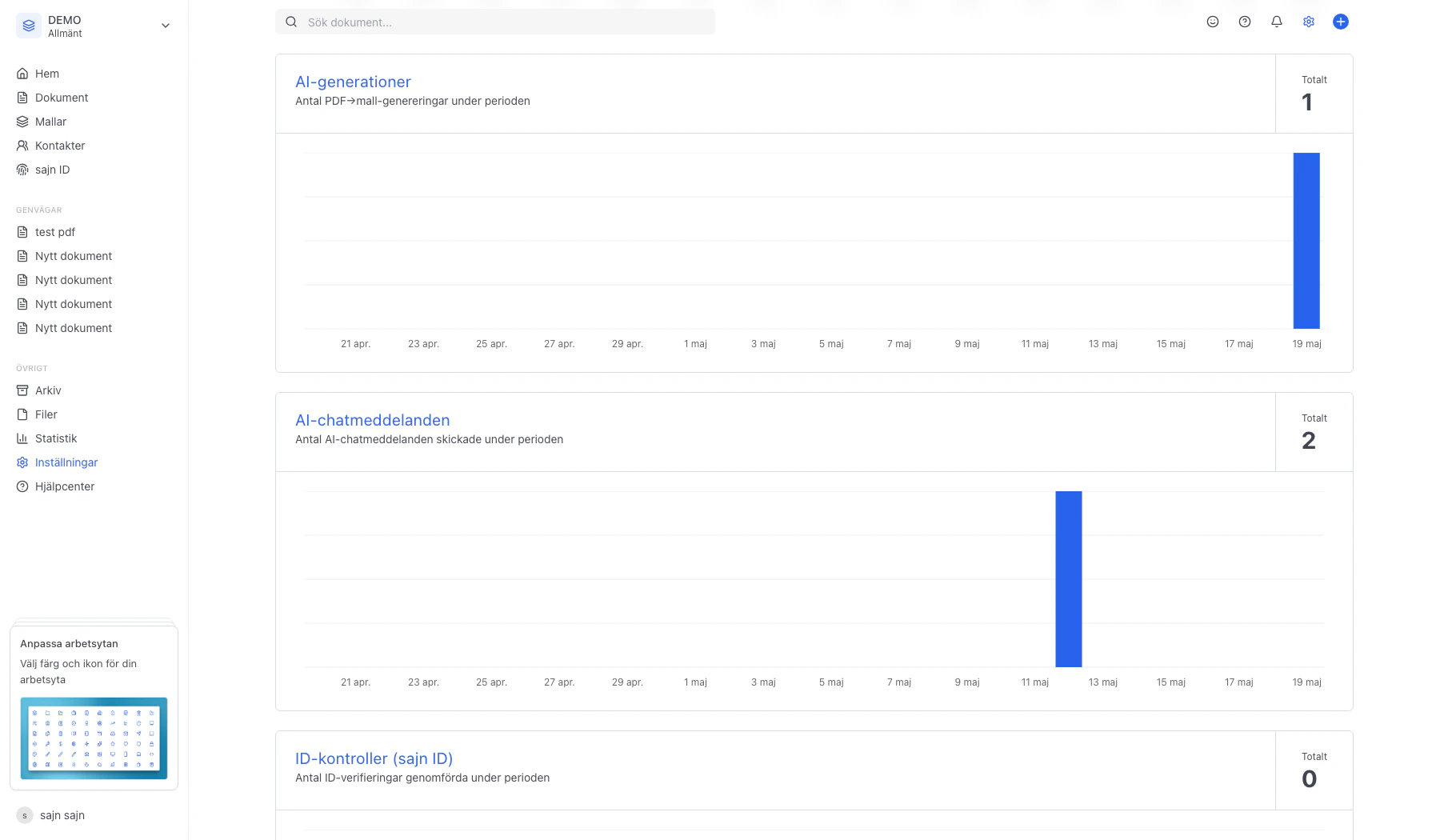The width and height of the screenshot is (1440, 840).
Task: Open Hem in the sidebar
Action: (47, 74)
